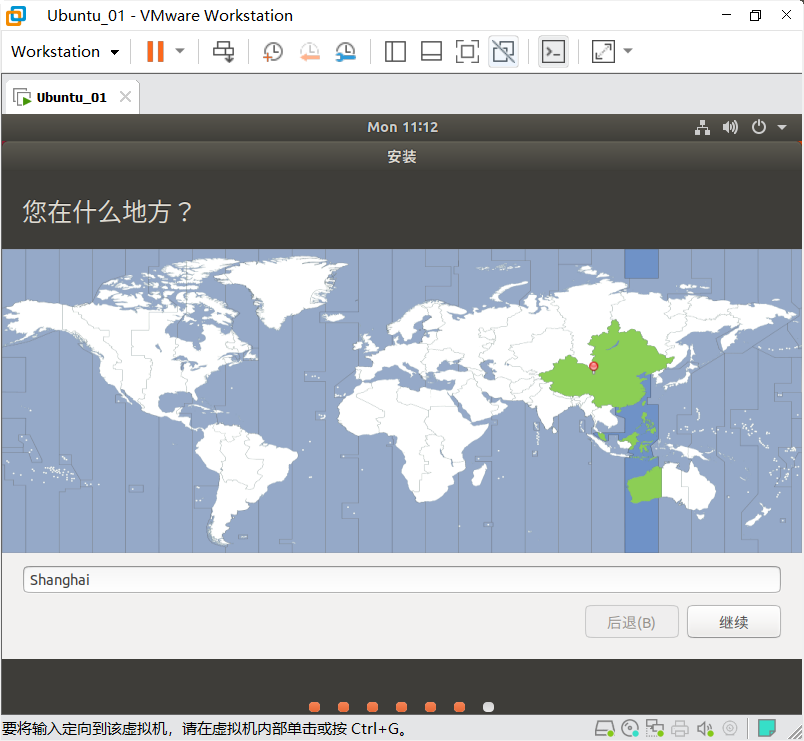Click the Mon 11:12 clock
The height and width of the screenshot is (741, 804).
pyautogui.click(x=403, y=127)
